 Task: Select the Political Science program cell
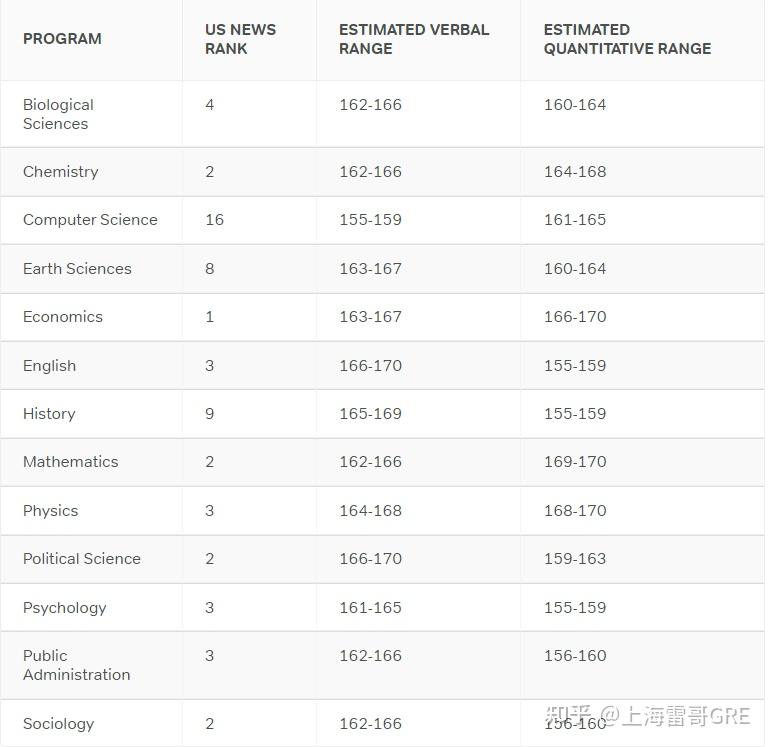(x=82, y=559)
